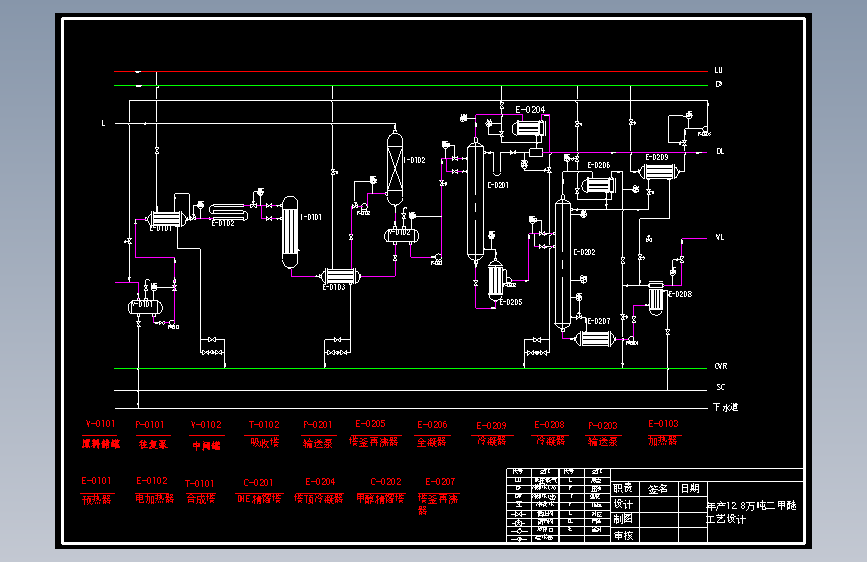Click the legend name 电加热器
The width and height of the screenshot is (867, 562).
pyautogui.click(x=154, y=498)
